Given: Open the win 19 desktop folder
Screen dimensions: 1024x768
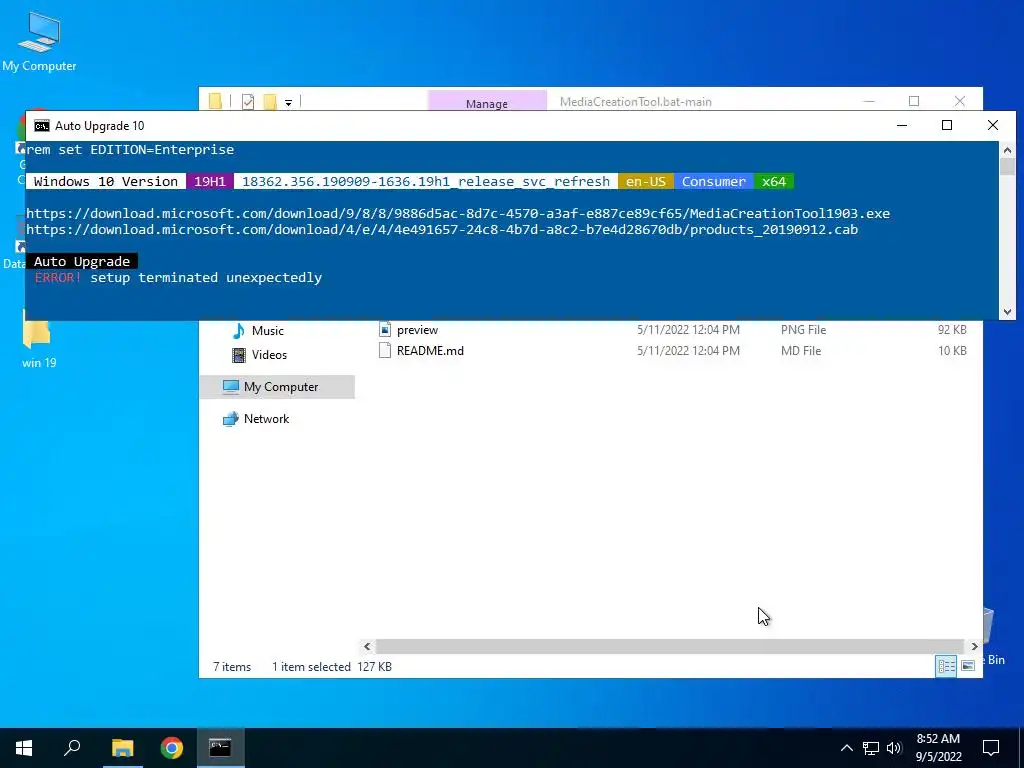Looking at the screenshot, I should (x=38, y=340).
